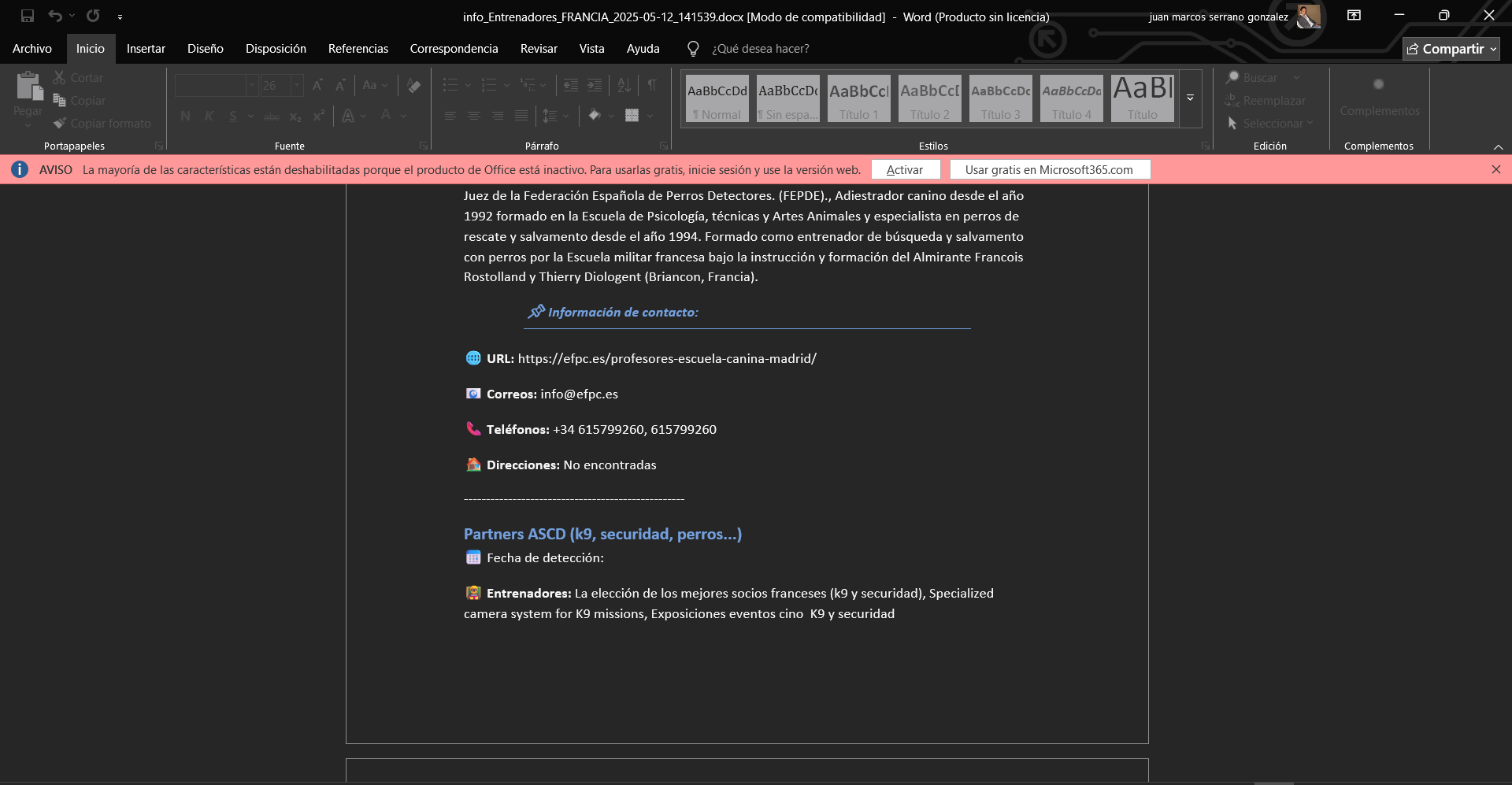Open the font size dropdown
This screenshot has height=785, width=1512.
tap(297, 85)
